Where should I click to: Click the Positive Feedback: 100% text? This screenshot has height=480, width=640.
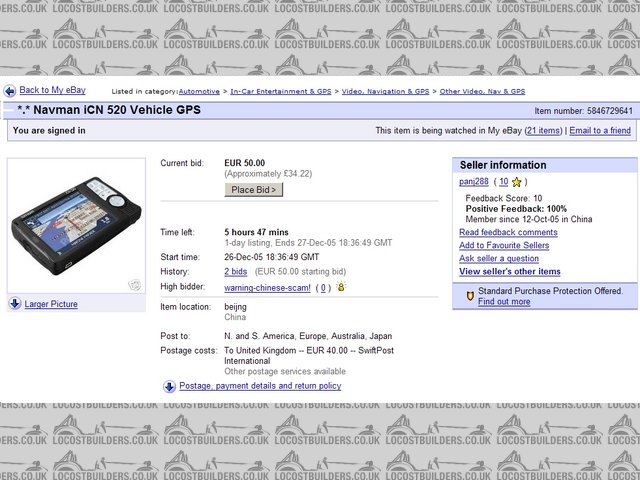[x=516, y=209]
